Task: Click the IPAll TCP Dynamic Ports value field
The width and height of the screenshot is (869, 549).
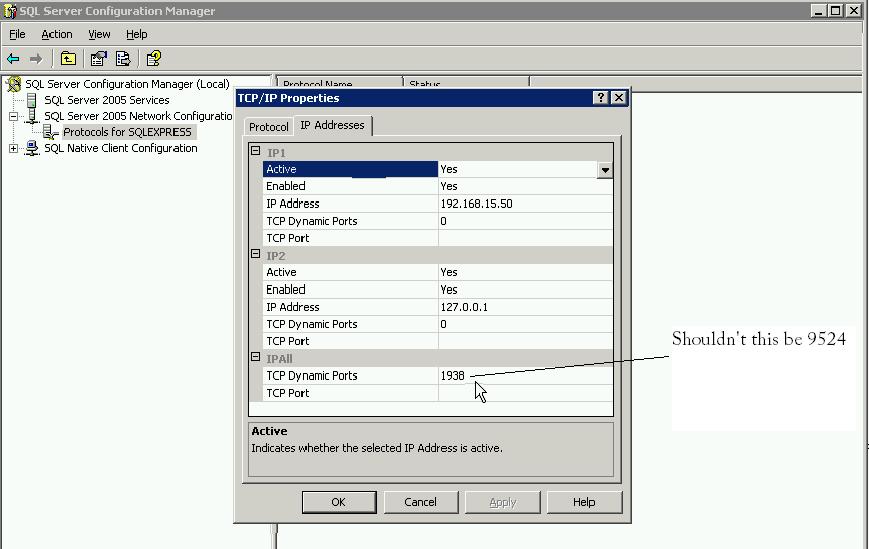Action: click(x=524, y=376)
